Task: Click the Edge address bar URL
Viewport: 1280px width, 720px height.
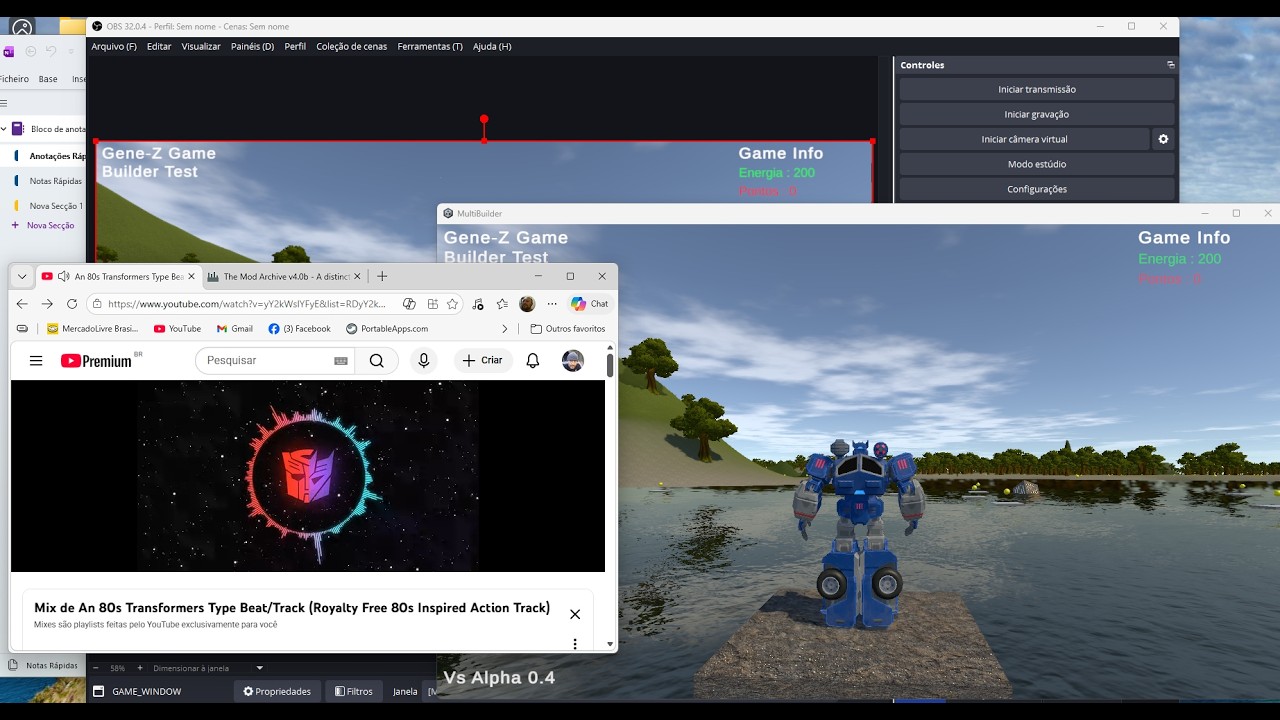Action: [x=247, y=304]
